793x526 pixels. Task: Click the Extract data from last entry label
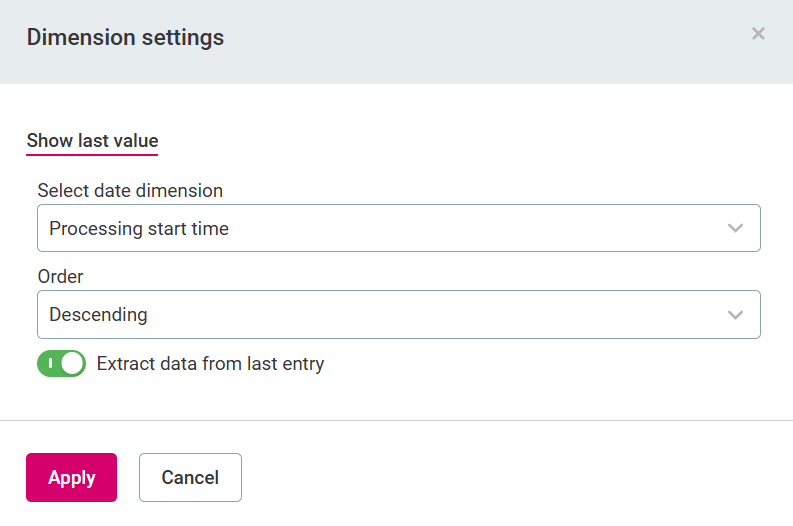point(210,364)
